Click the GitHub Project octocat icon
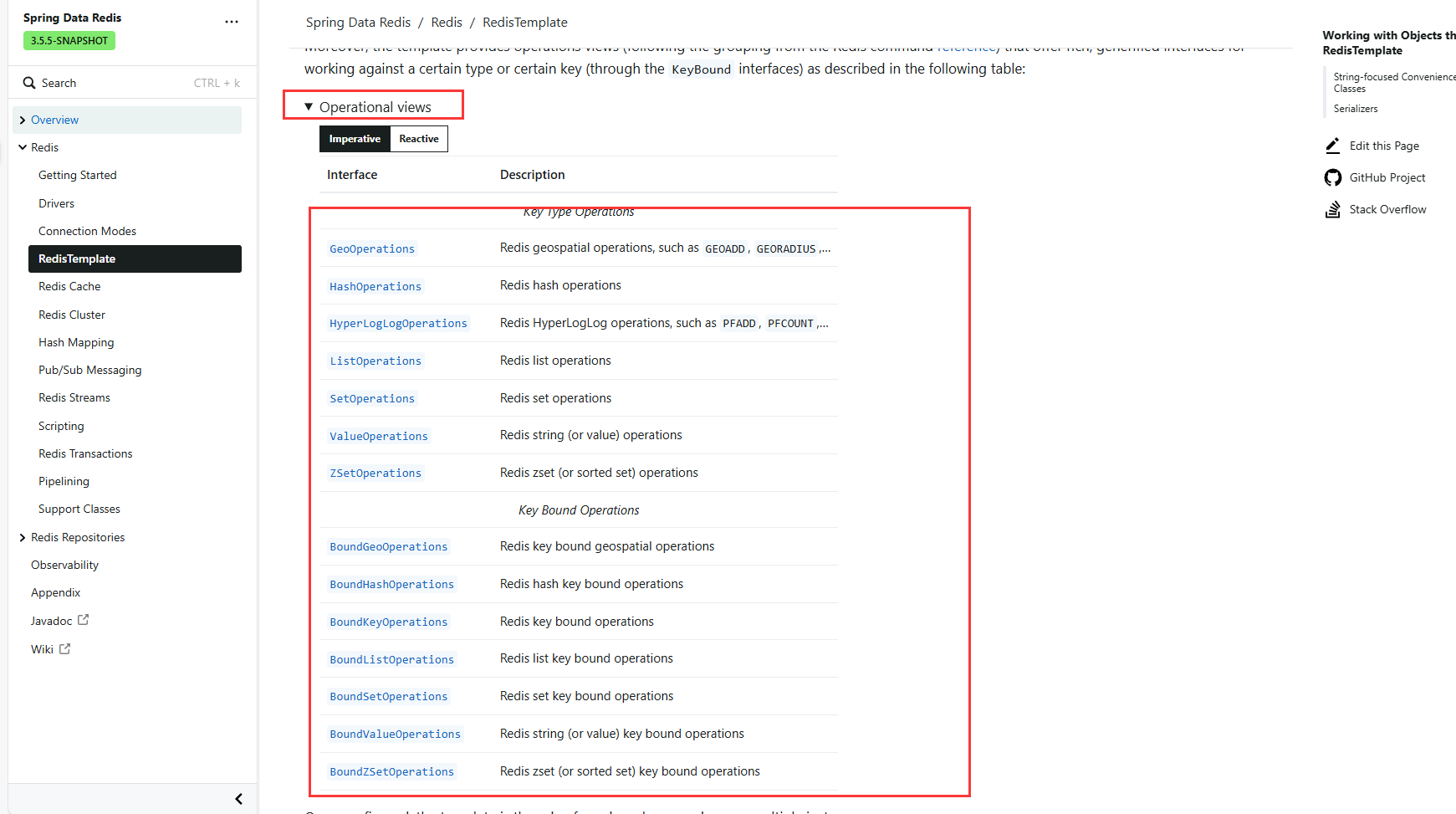The width and height of the screenshot is (1456, 814). coord(1333,177)
